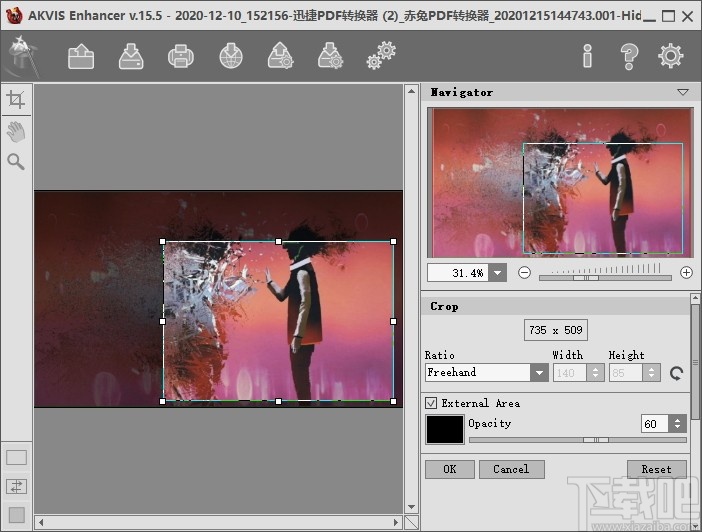Click the Ratio label
This screenshot has width=702, height=532.
pos(440,355)
